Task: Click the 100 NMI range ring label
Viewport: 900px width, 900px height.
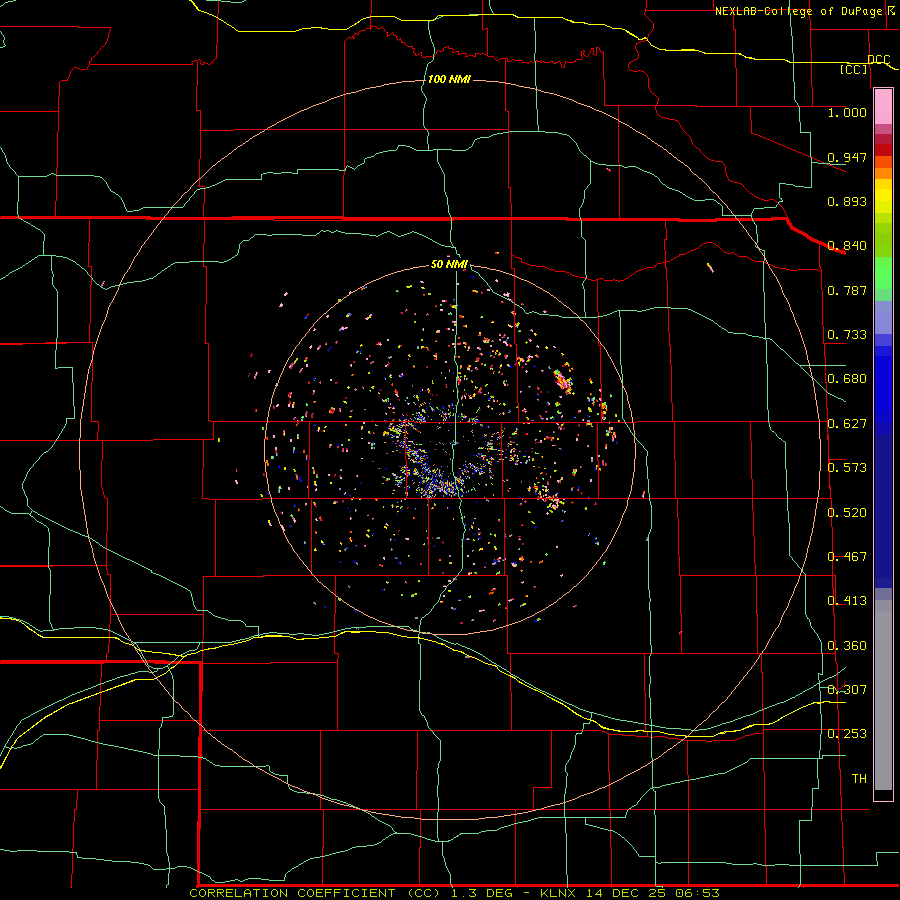Action: pos(449,79)
